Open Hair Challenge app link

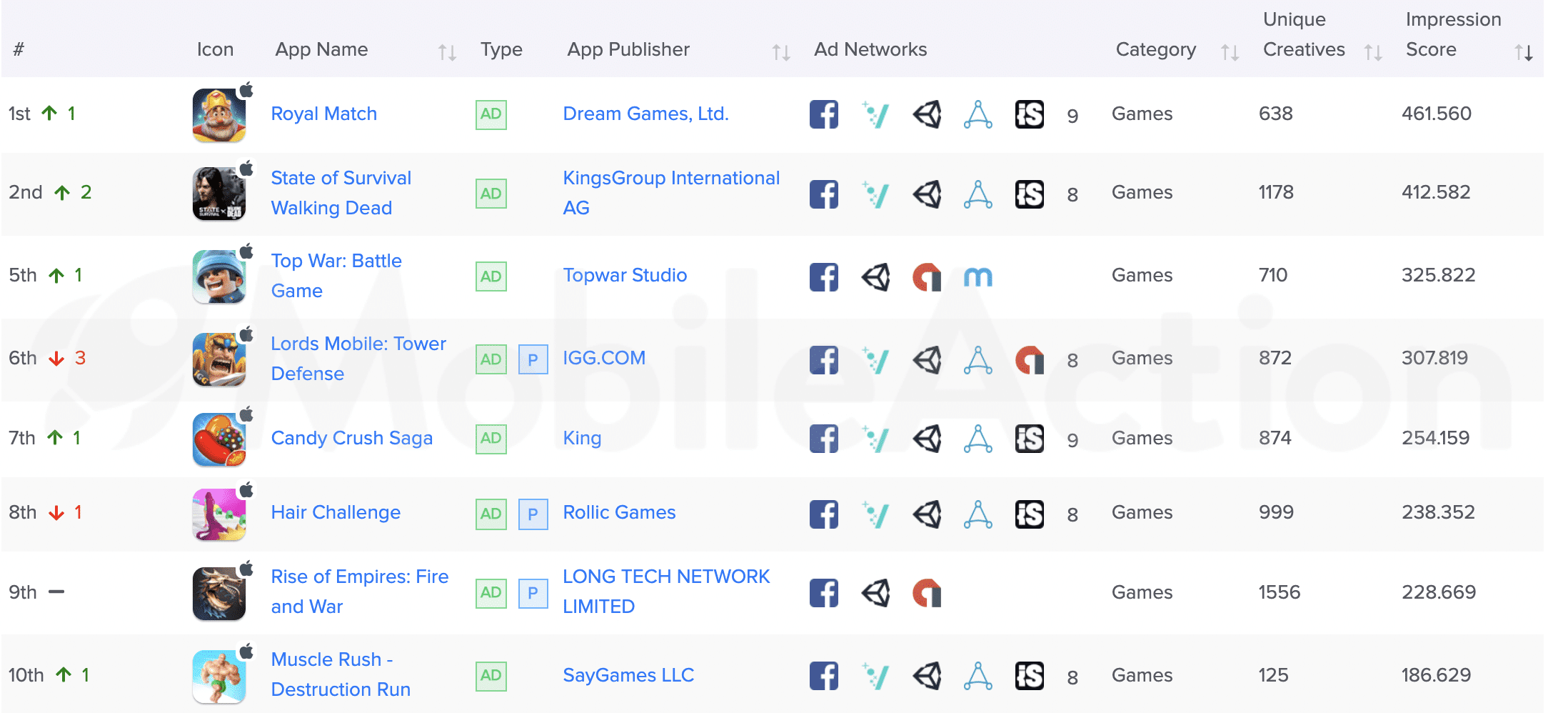[x=336, y=512]
